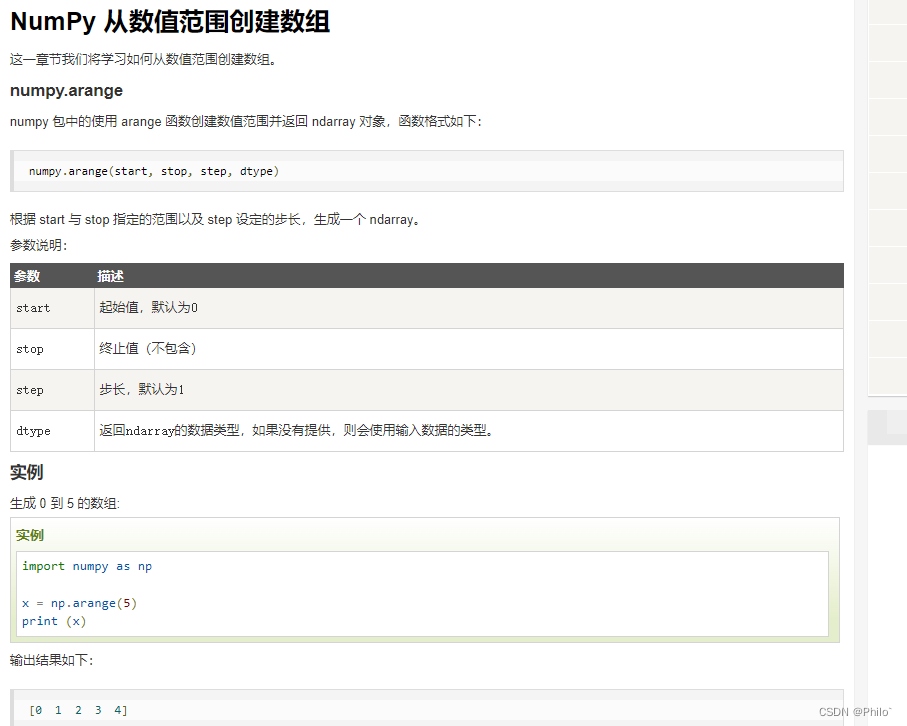The image size is (907, 726).
Task: Click the output line '[0 1 2 3 4]'
Action: click(78, 710)
